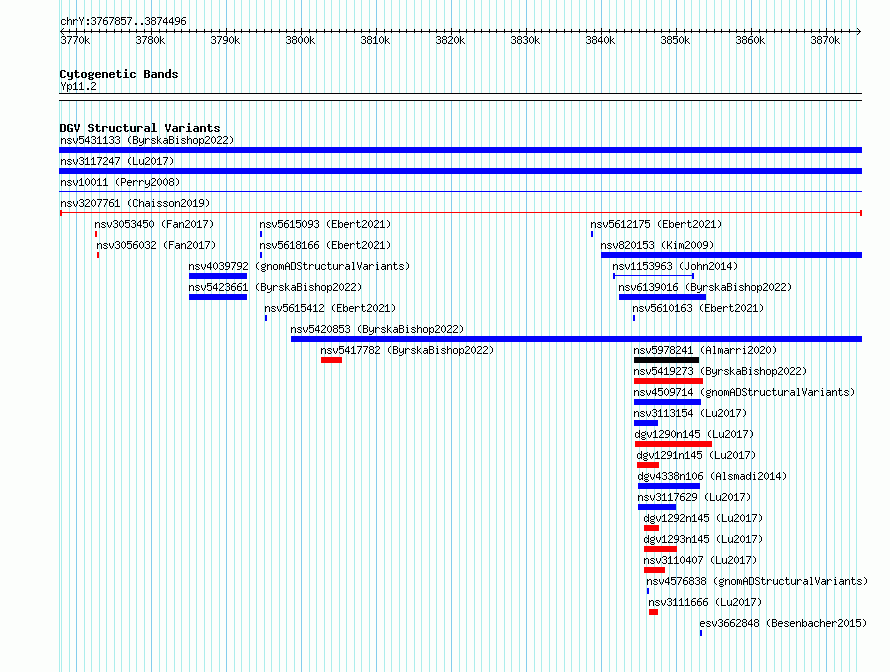The width and height of the screenshot is (890, 672).
Task: Open nsv3053450 (Fan2017) variant
Action: (x=154, y=224)
